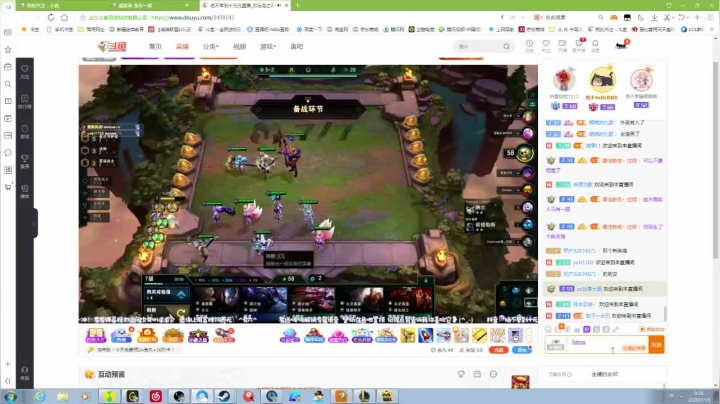
Task: Collapse browser sidebar with bottom arrow
Action: point(8,381)
